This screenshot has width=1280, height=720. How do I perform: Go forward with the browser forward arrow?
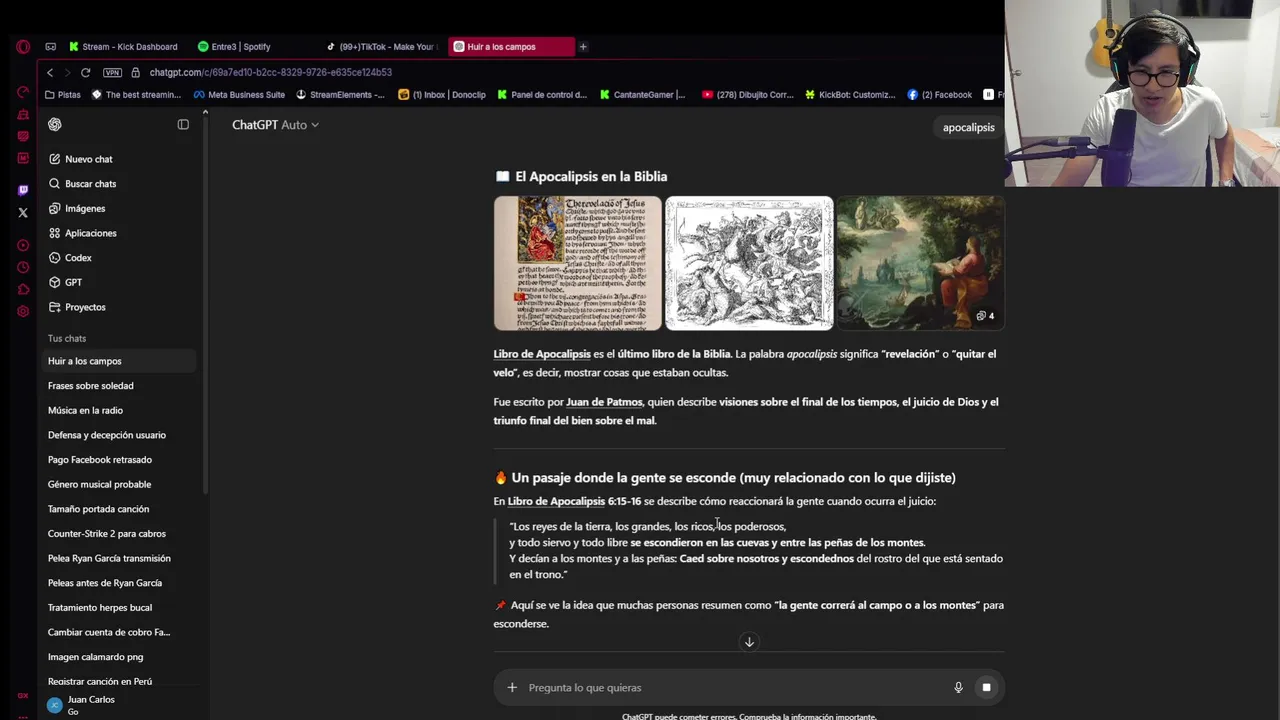[x=68, y=72]
